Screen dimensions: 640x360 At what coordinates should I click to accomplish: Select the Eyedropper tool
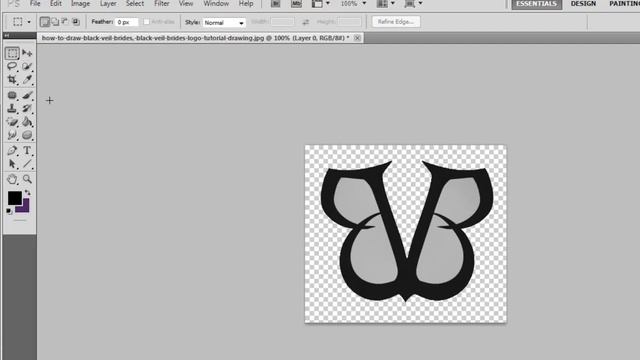[27, 80]
